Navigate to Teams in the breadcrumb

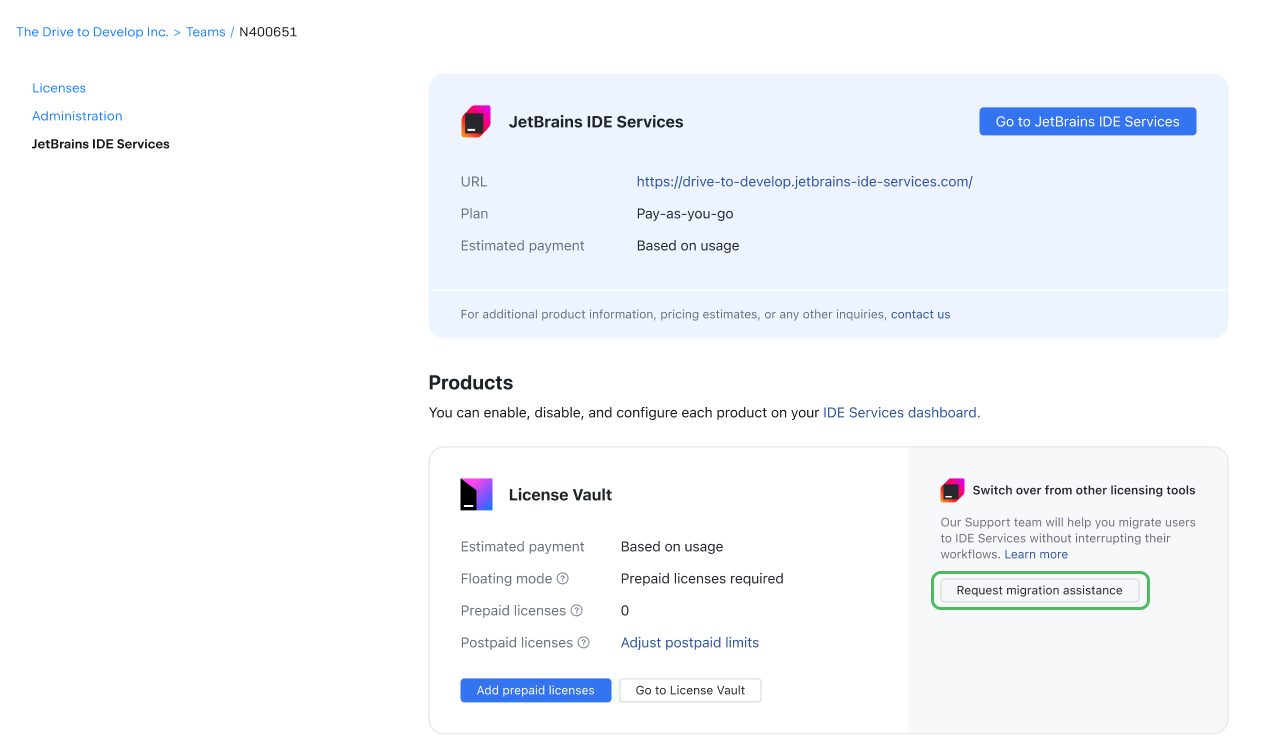click(x=206, y=32)
